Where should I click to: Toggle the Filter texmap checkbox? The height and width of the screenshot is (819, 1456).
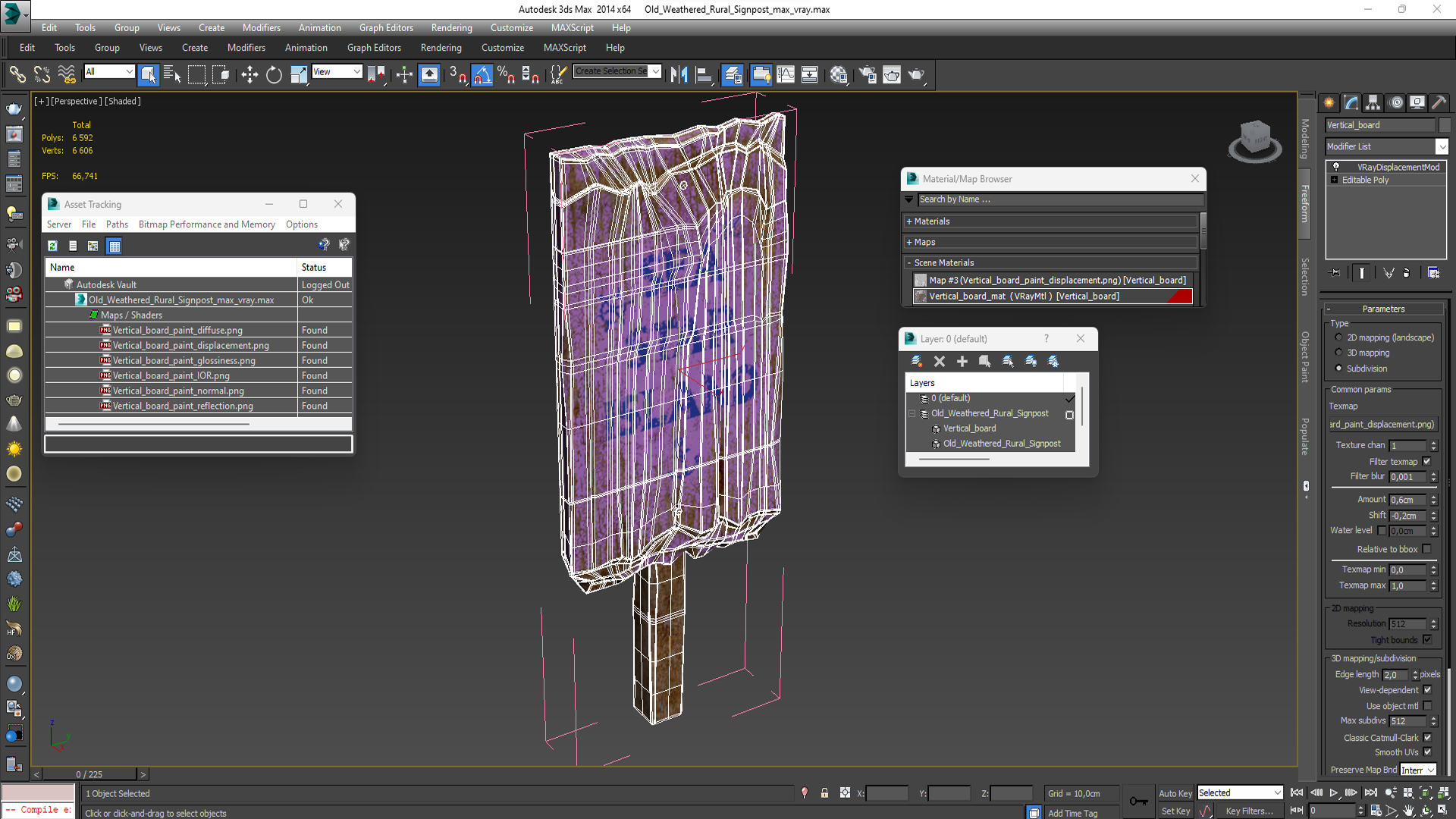coord(1426,461)
